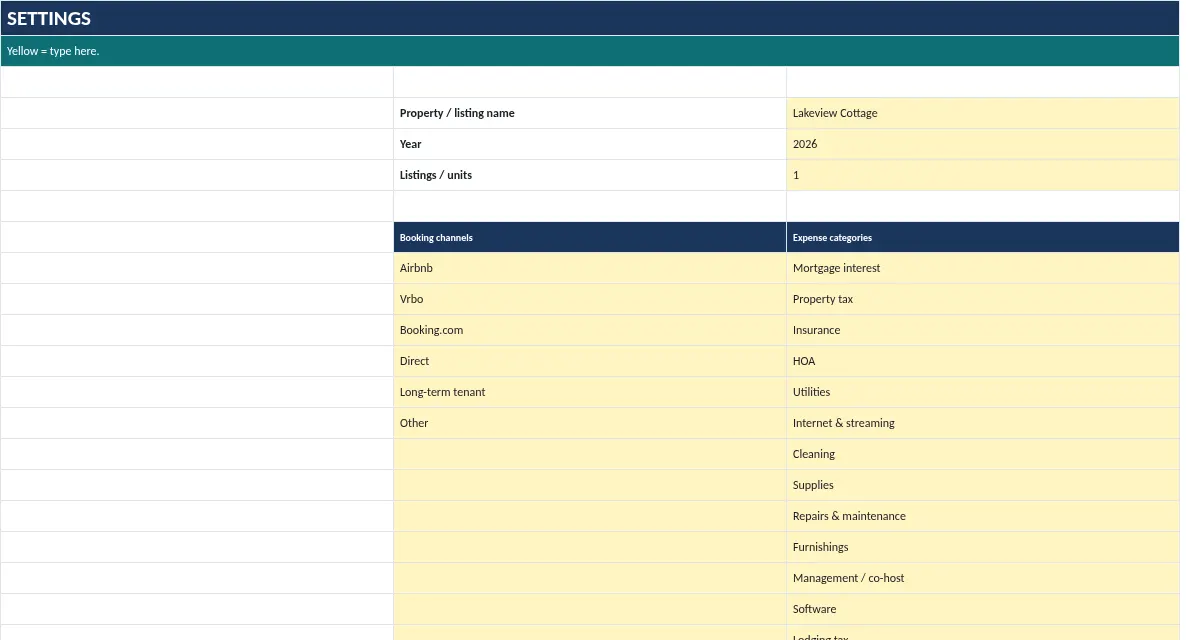The height and width of the screenshot is (640, 1200).
Task: Select the Vrbo channel cell
Action: [590, 299]
